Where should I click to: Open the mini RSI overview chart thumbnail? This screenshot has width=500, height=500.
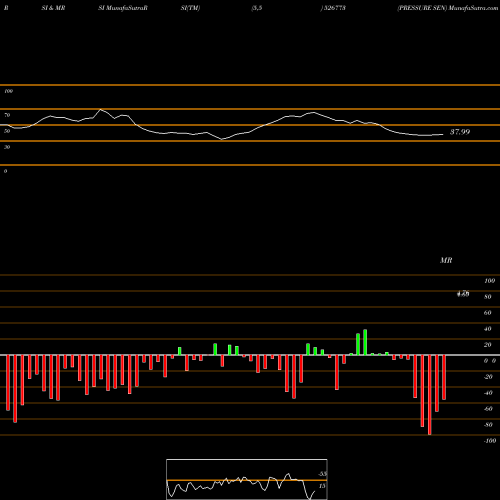coord(247,479)
